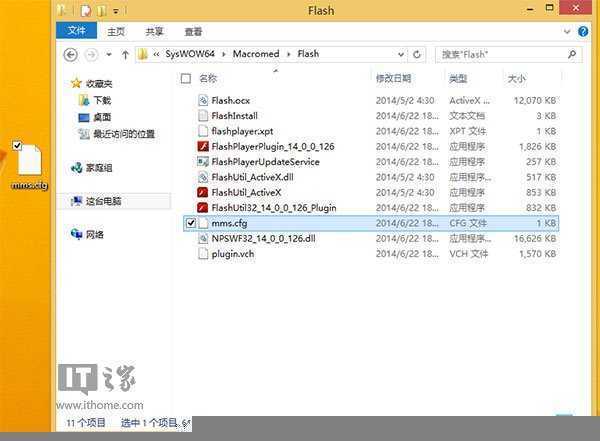Click the 11 个项目 status bar text
The height and width of the screenshot is (441, 600).
[86, 423]
